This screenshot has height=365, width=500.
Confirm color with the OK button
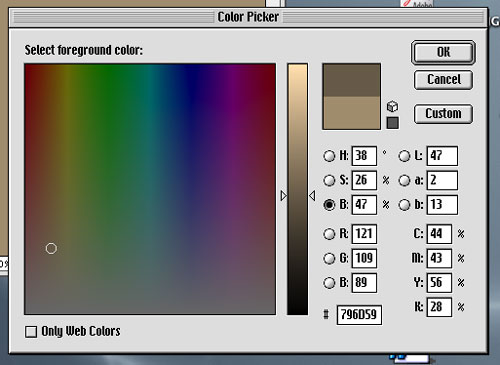click(443, 52)
